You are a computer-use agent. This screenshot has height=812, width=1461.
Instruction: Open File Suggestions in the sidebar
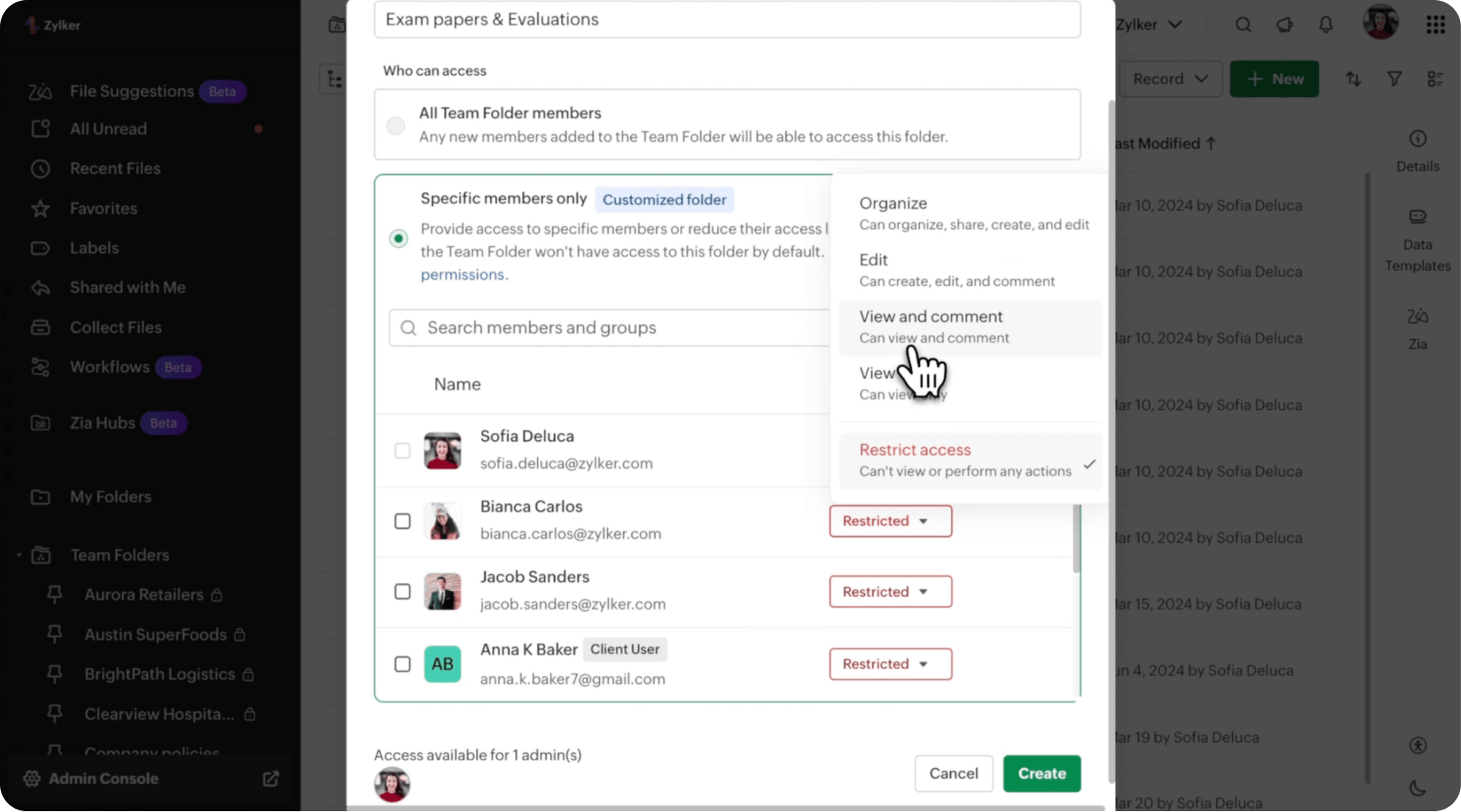click(131, 91)
